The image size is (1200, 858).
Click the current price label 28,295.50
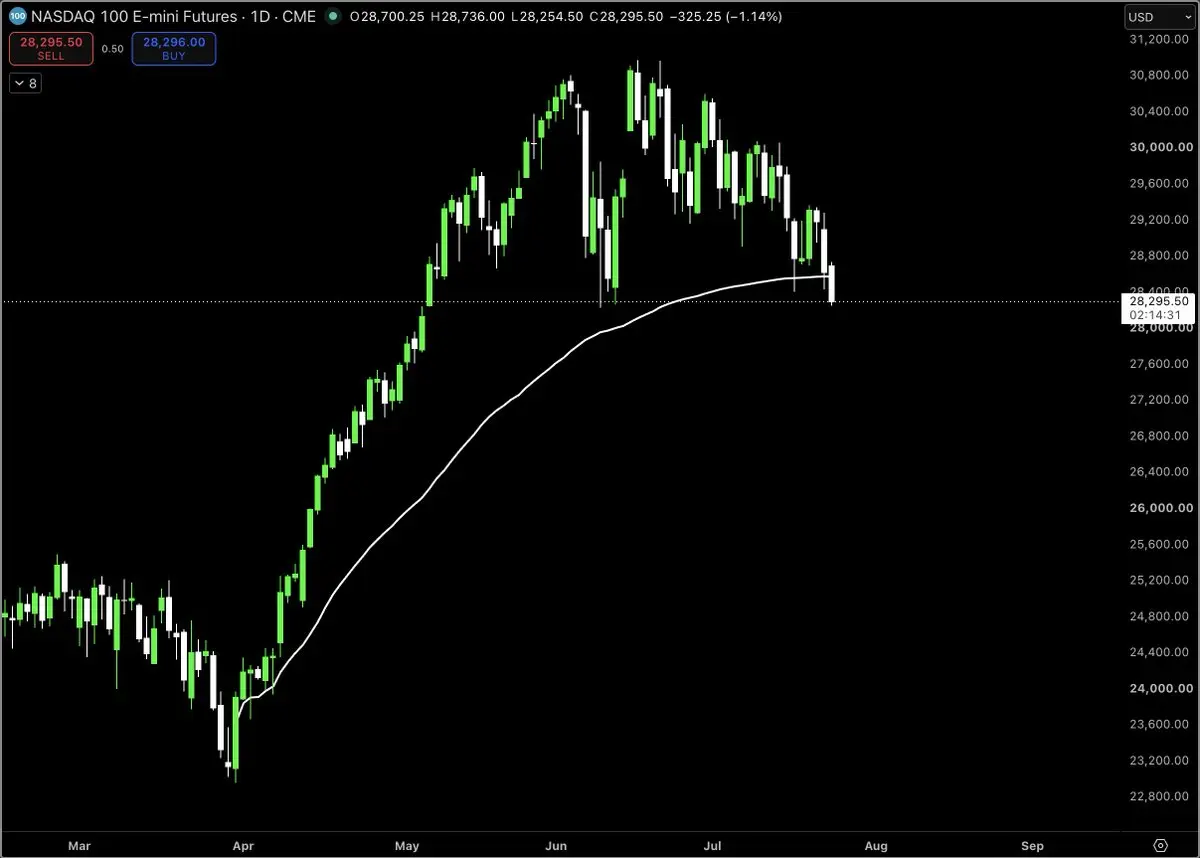pyautogui.click(x=1159, y=301)
